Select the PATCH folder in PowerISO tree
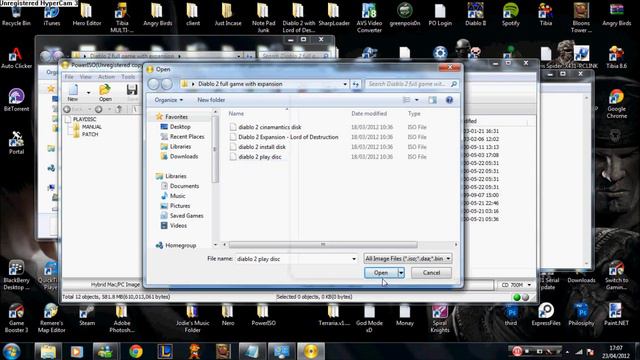Viewport: 640px width, 360px height. coord(90,134)
